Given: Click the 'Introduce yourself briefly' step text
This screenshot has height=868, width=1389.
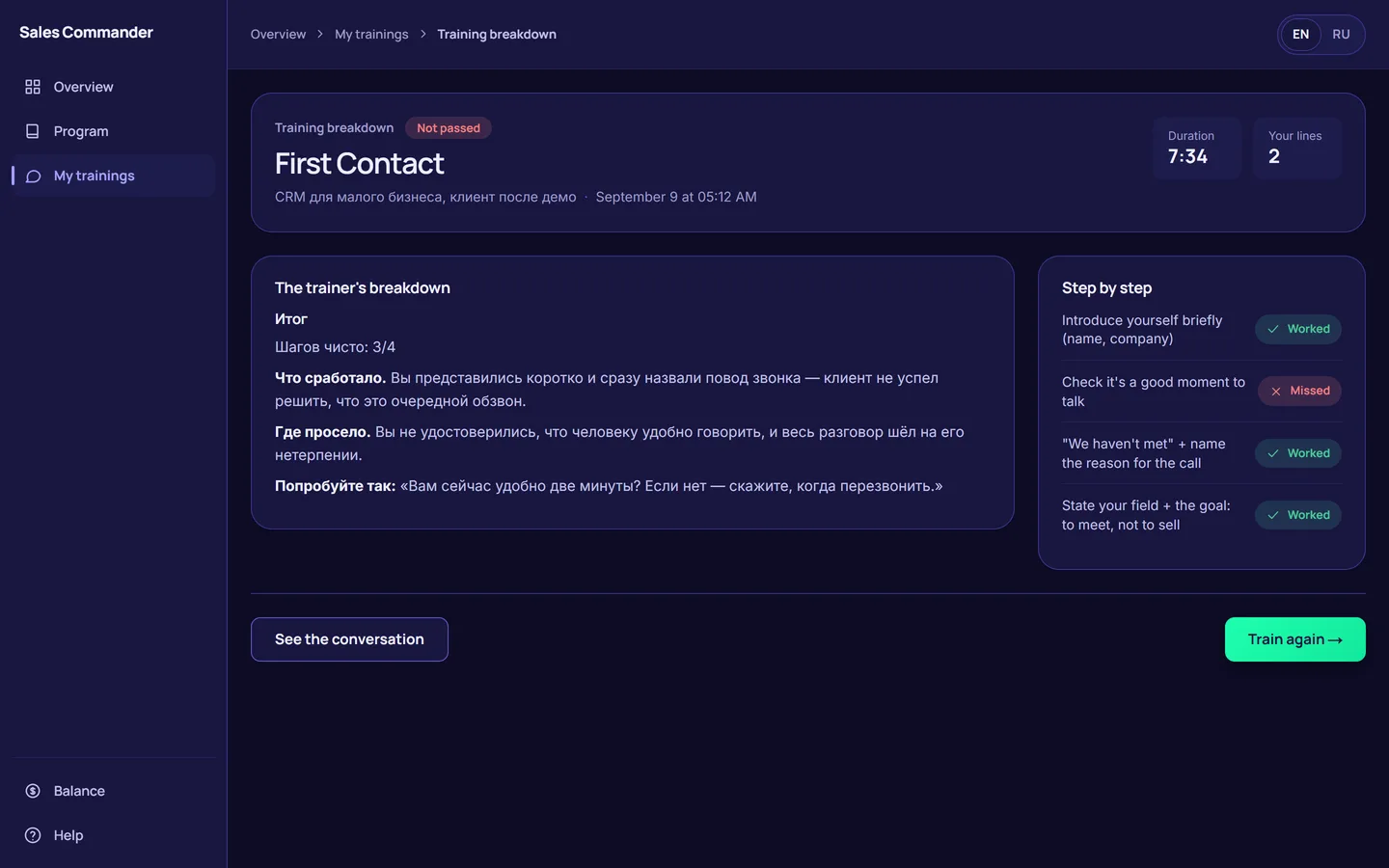Looking at the screenshot, I should [x=1142, y=330].
